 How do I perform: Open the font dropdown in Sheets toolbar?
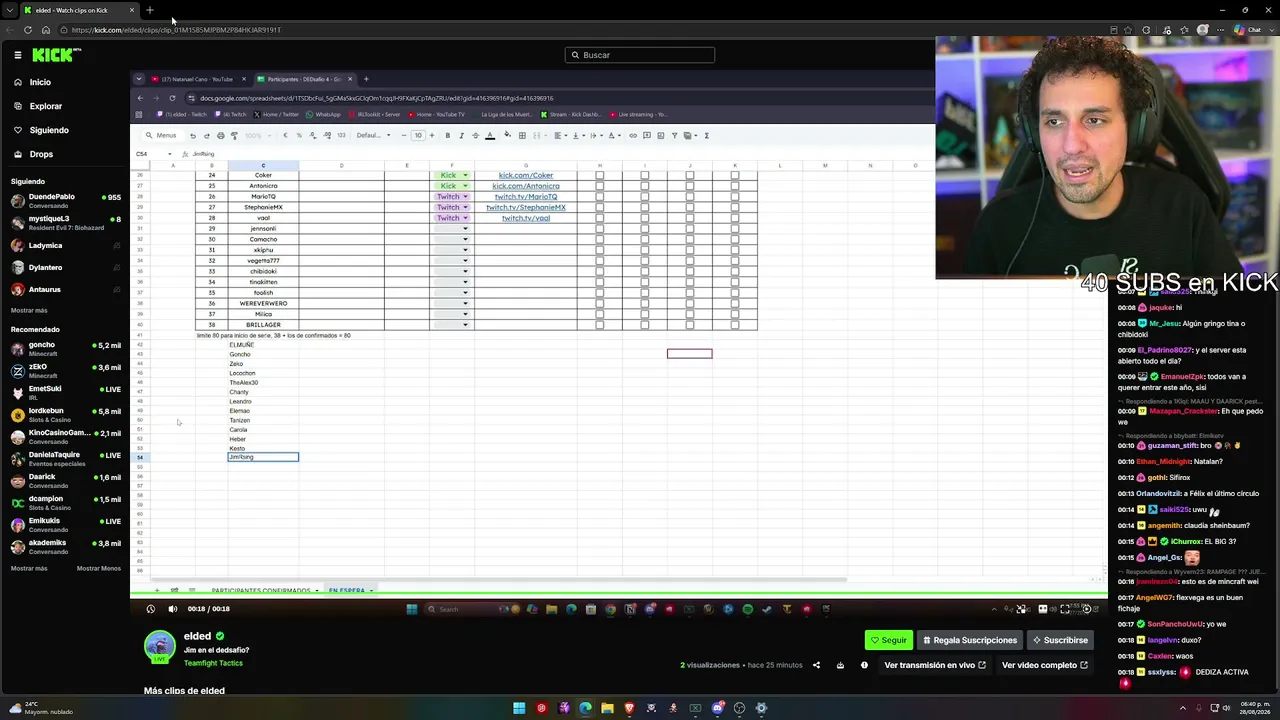pyautogui.click(x=372, y=136)
